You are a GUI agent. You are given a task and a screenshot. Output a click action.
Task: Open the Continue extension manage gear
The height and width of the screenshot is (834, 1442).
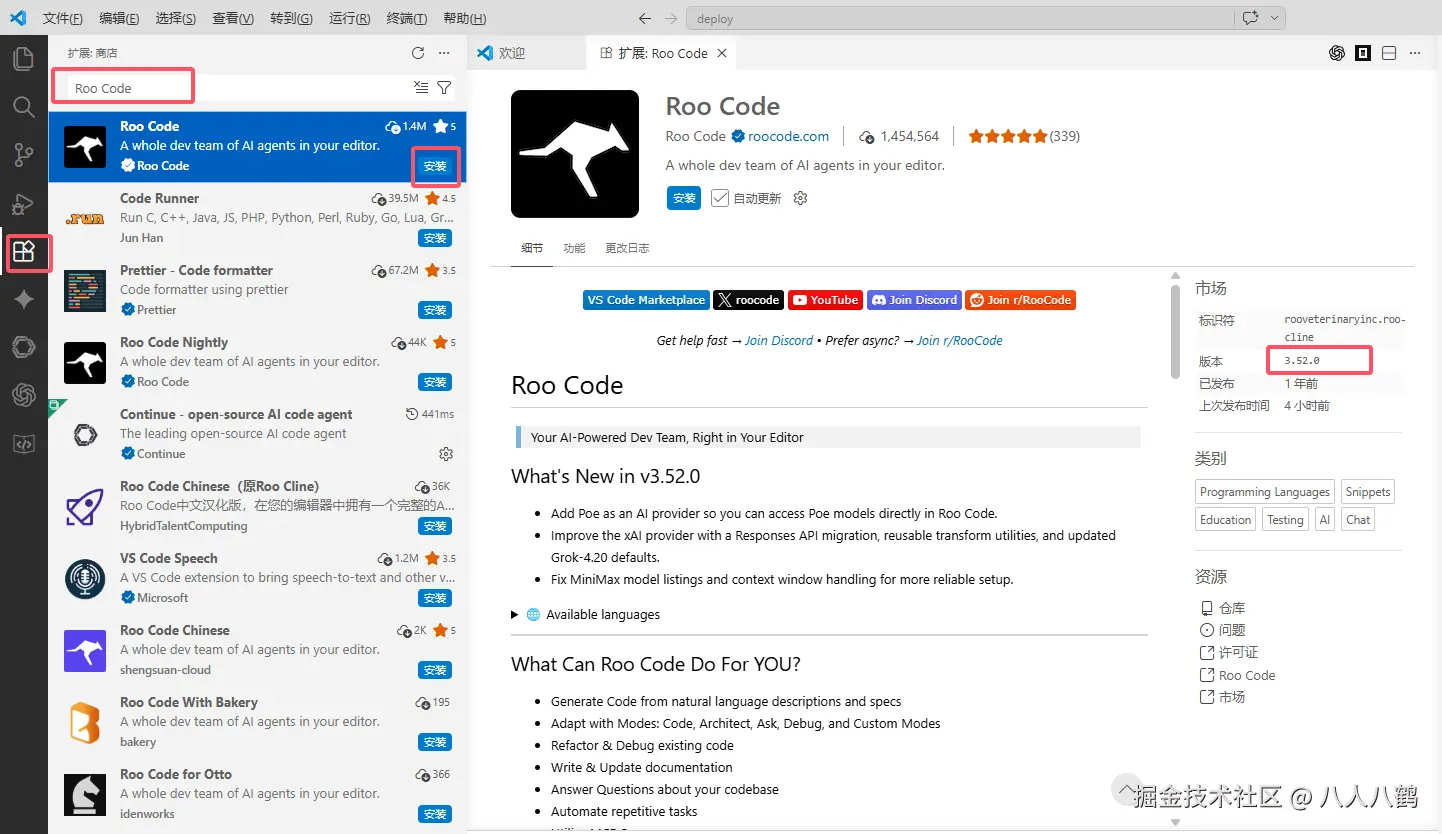click(446, 454)
